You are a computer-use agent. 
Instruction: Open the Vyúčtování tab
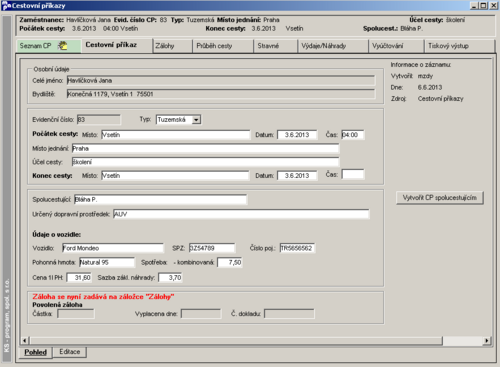click(396, 46)
